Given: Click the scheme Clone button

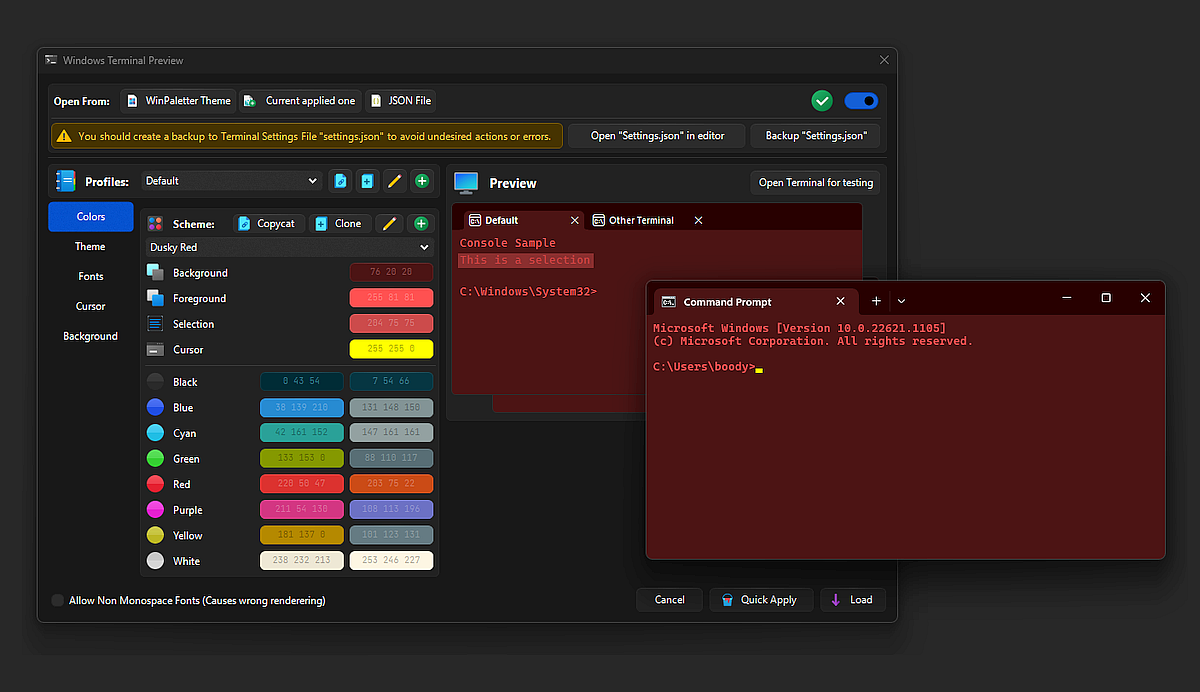Looking at the screenshot, I should pos(339,224).
